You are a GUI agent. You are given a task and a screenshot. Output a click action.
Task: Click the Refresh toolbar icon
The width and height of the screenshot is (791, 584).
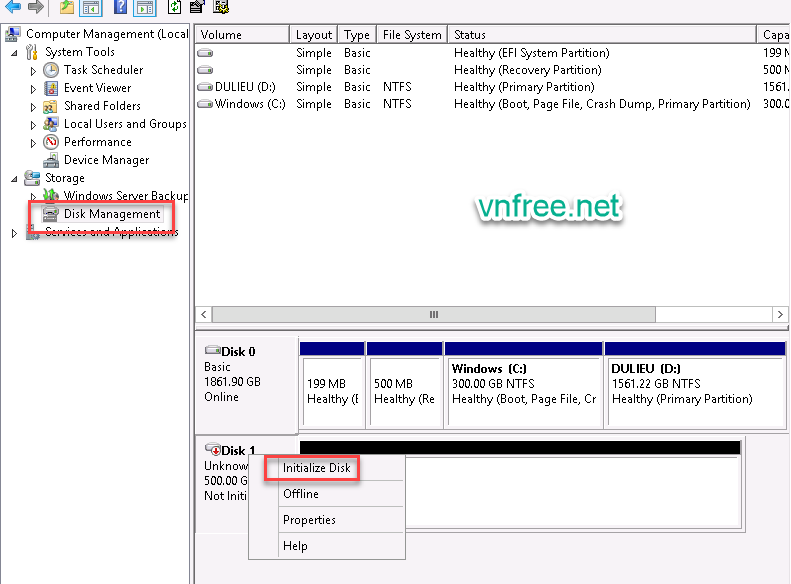[x=175, y=7]
